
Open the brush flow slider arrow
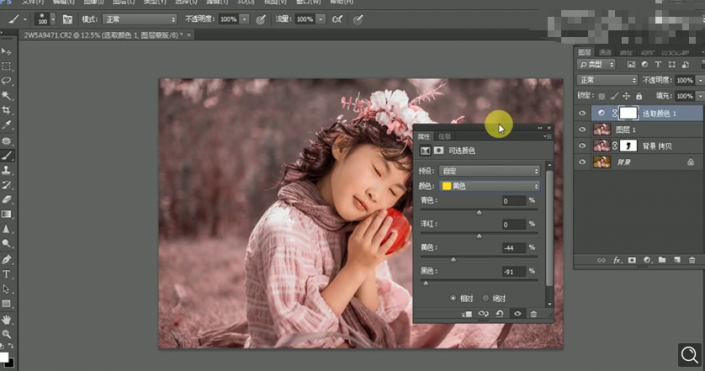point(321,19)
